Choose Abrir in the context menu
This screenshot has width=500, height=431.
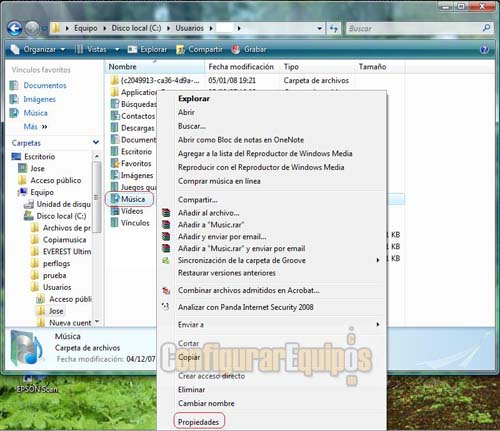pos(186,112)
